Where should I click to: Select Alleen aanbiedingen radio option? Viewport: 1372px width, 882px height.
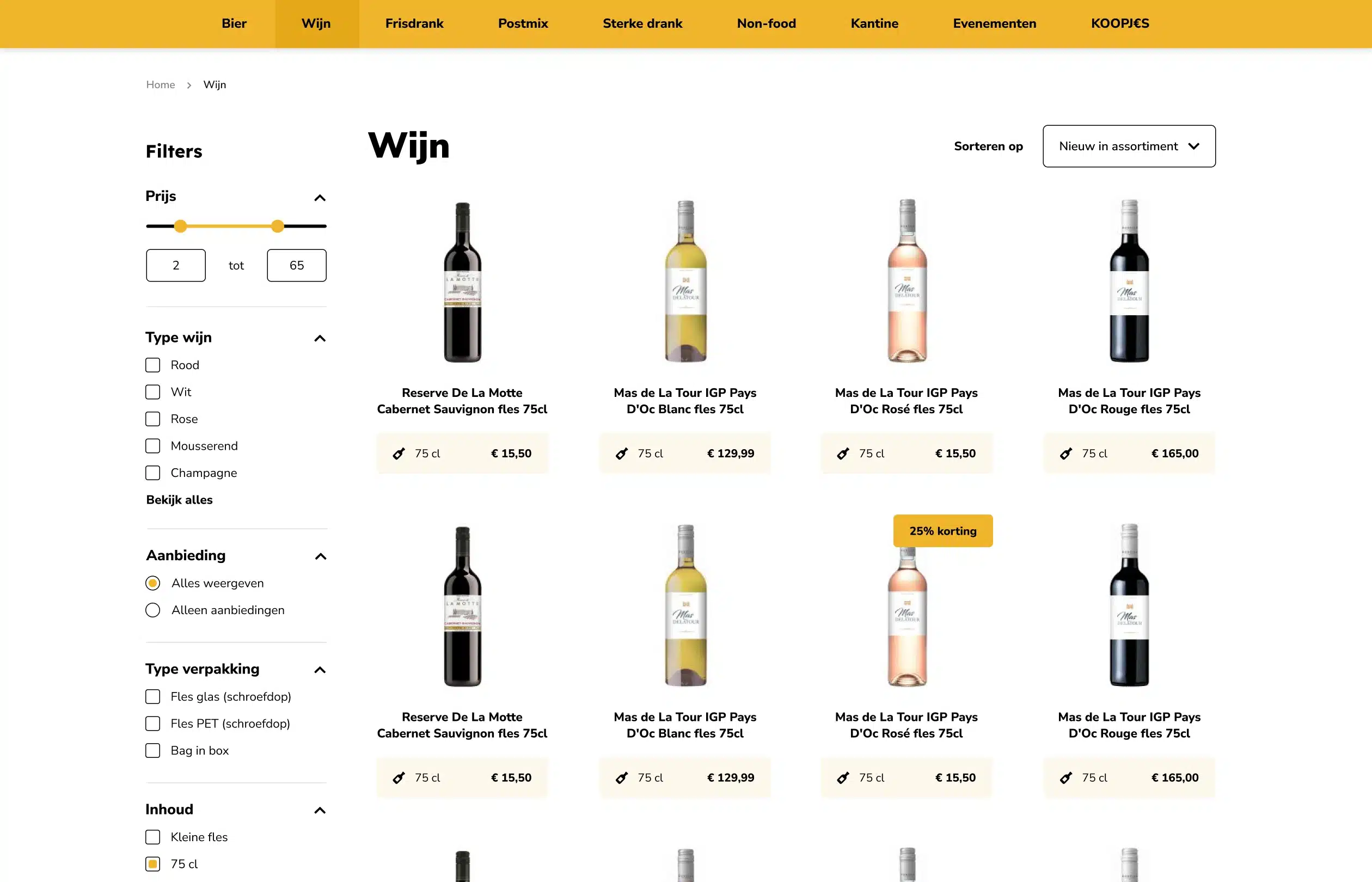point(153,610)
